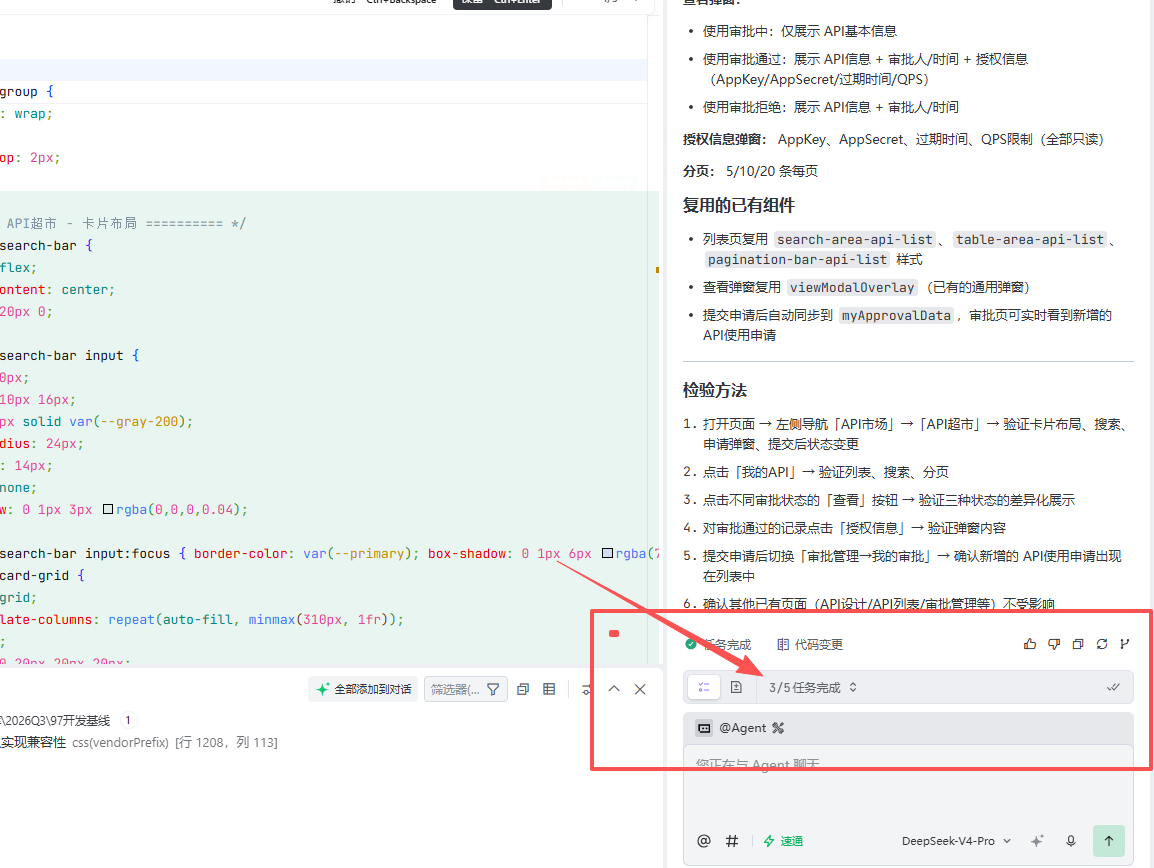Insert a context reference with # icon
Image resolution: width=1154 pixels, height=868 pixels.
click(x=732, y=841)
